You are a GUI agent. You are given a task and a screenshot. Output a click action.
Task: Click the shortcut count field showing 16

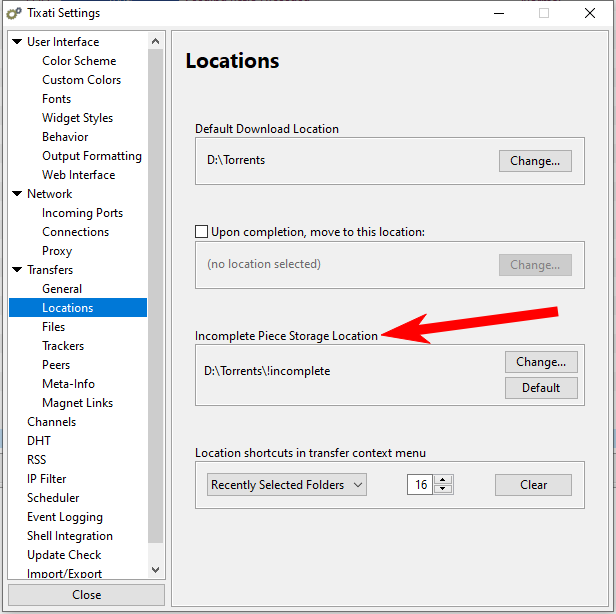(x=420, y=485)
